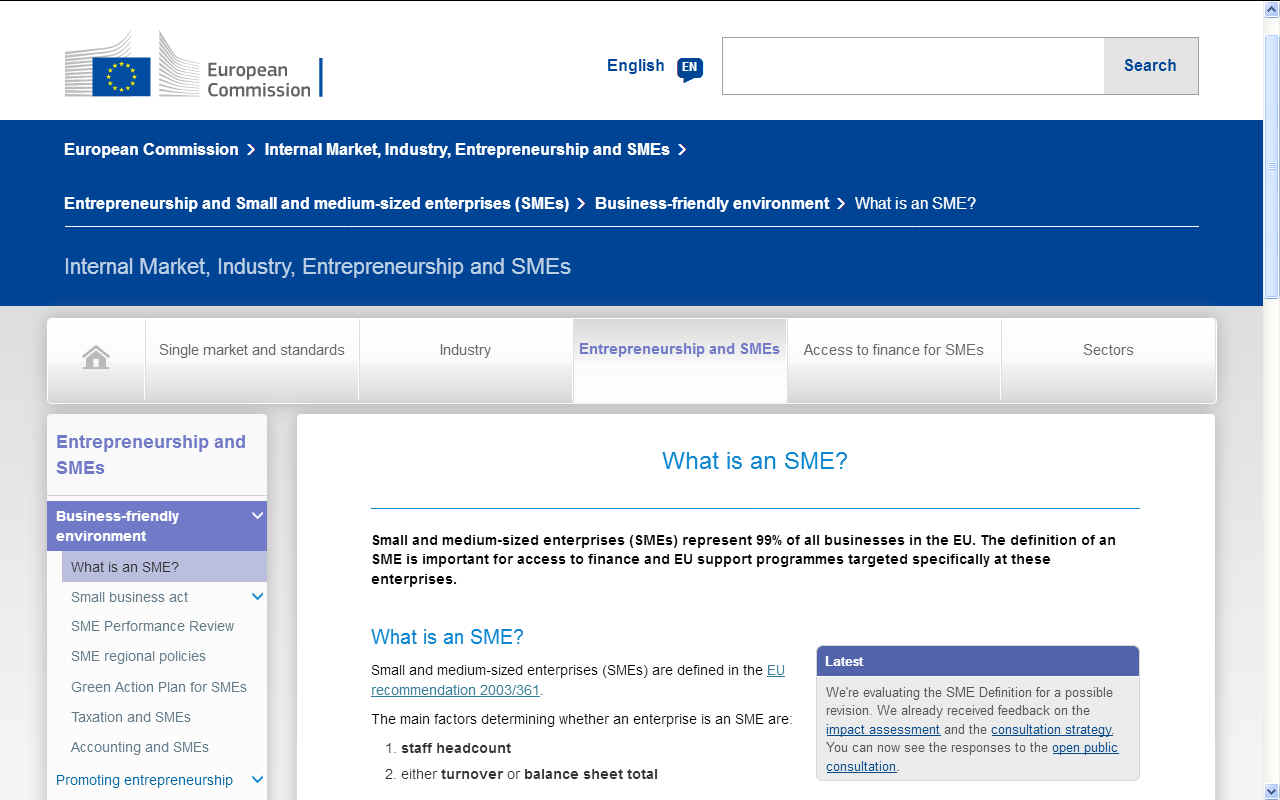
Task: Follow the European Commission breadcrumb link
Action: [x=151, y=149]
